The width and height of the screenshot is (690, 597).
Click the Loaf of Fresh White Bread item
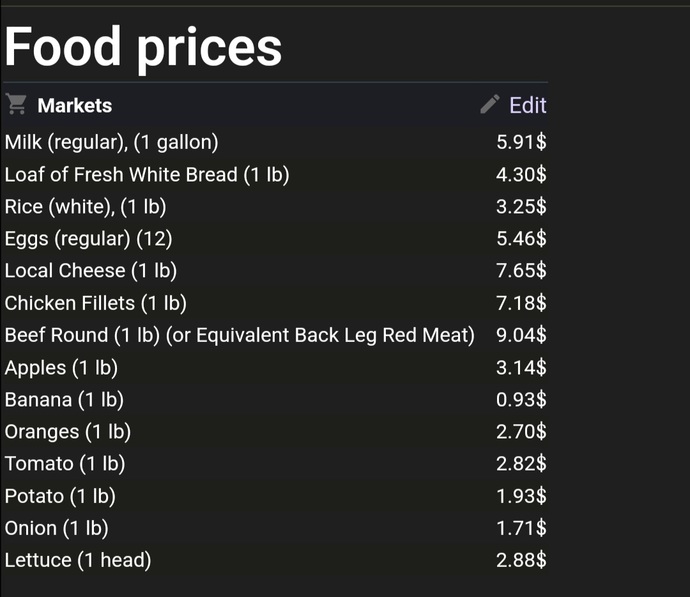point(147,175)
